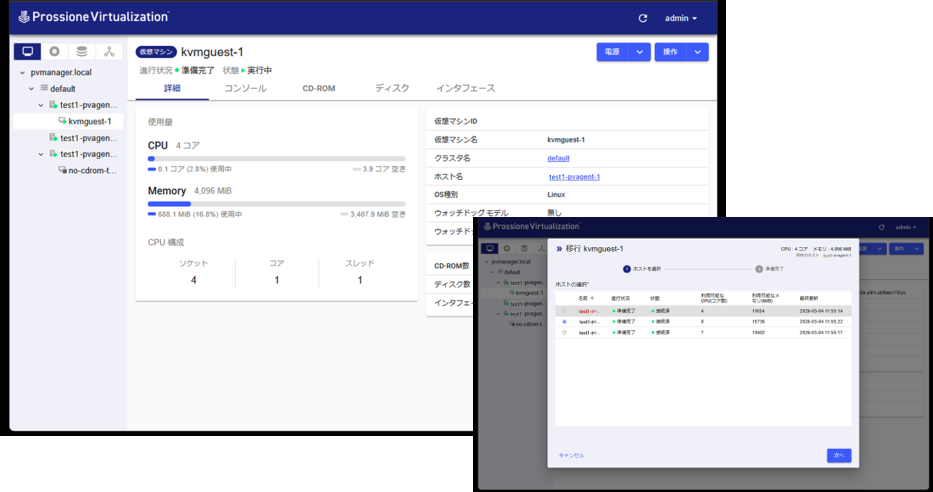933x492 pixels.
Task: Click the 15730 available memory cell
Action: pos(758,322)
